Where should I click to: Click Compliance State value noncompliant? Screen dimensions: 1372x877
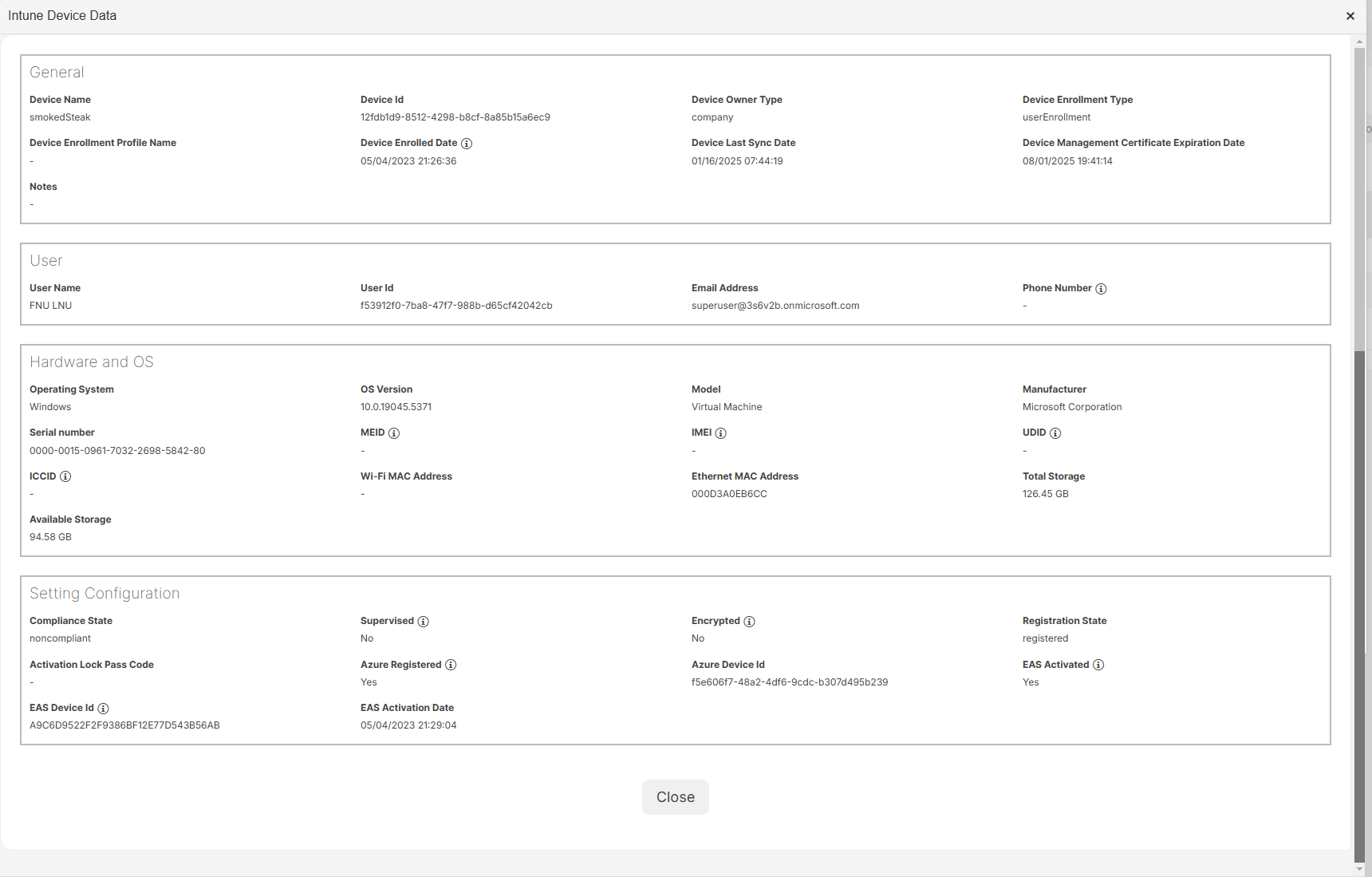click(60, 638)
